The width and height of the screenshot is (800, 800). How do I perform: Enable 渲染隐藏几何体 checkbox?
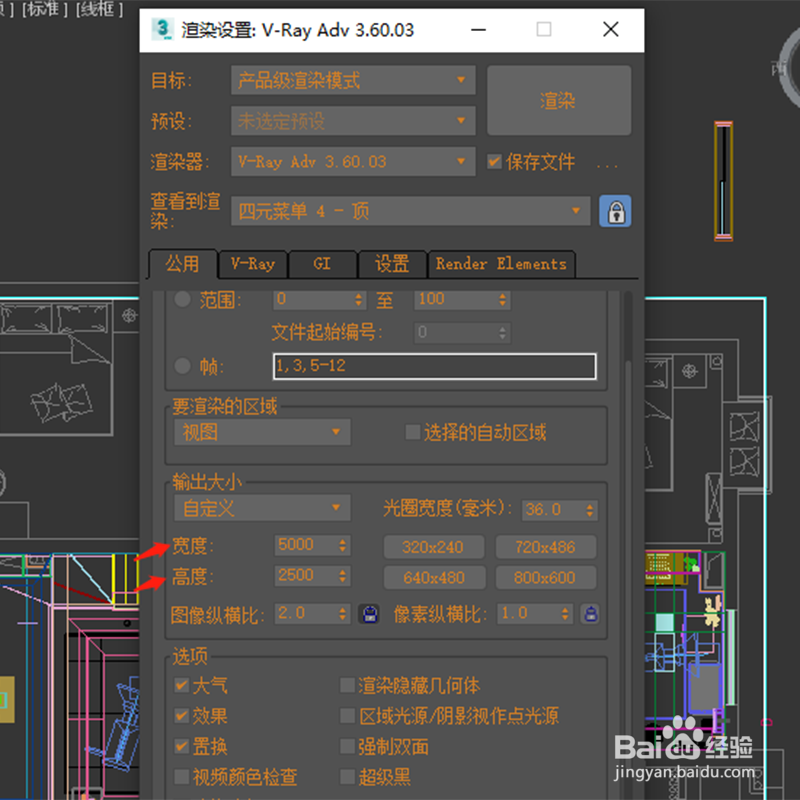click(x=347, y=685)
